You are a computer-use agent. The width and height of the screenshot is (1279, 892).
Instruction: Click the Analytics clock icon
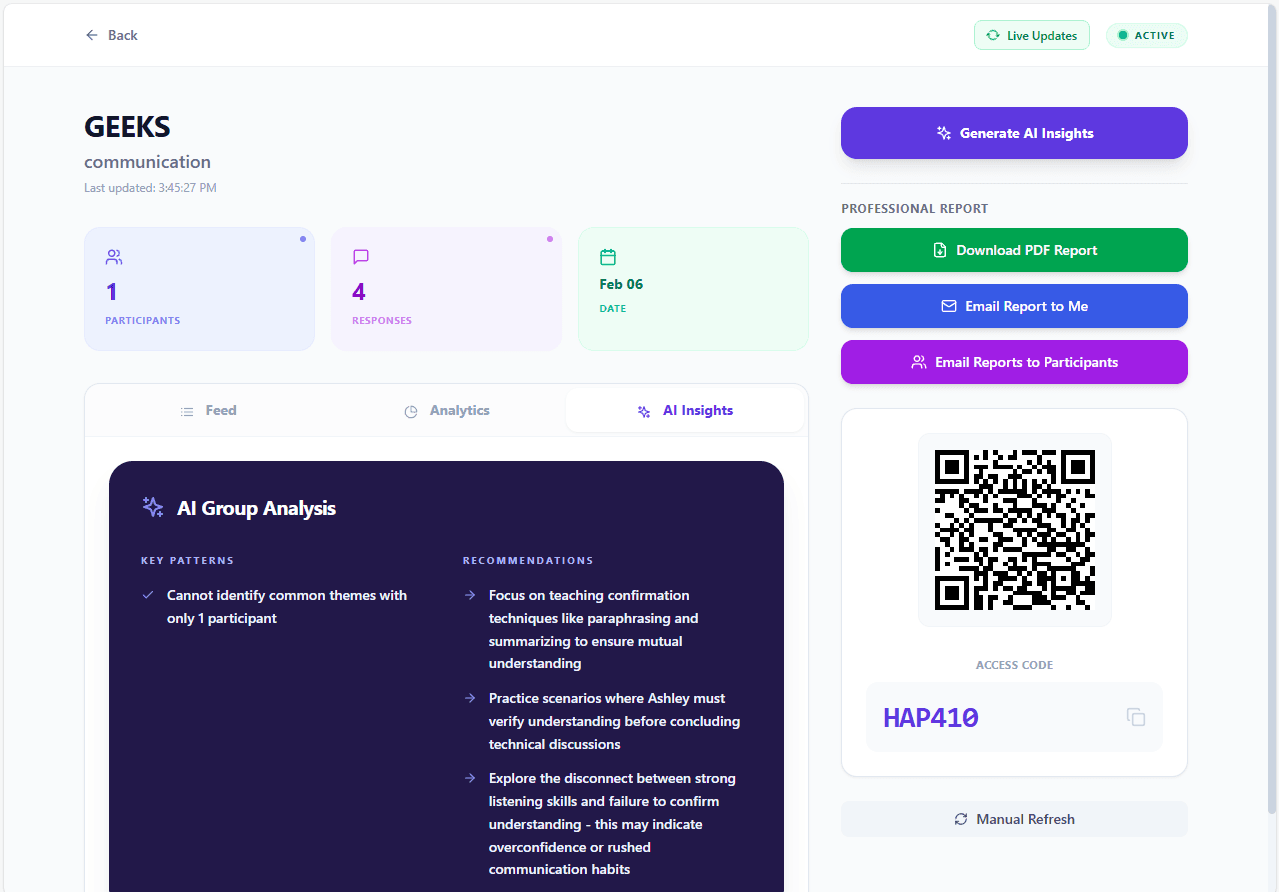[x=411, y=410]
